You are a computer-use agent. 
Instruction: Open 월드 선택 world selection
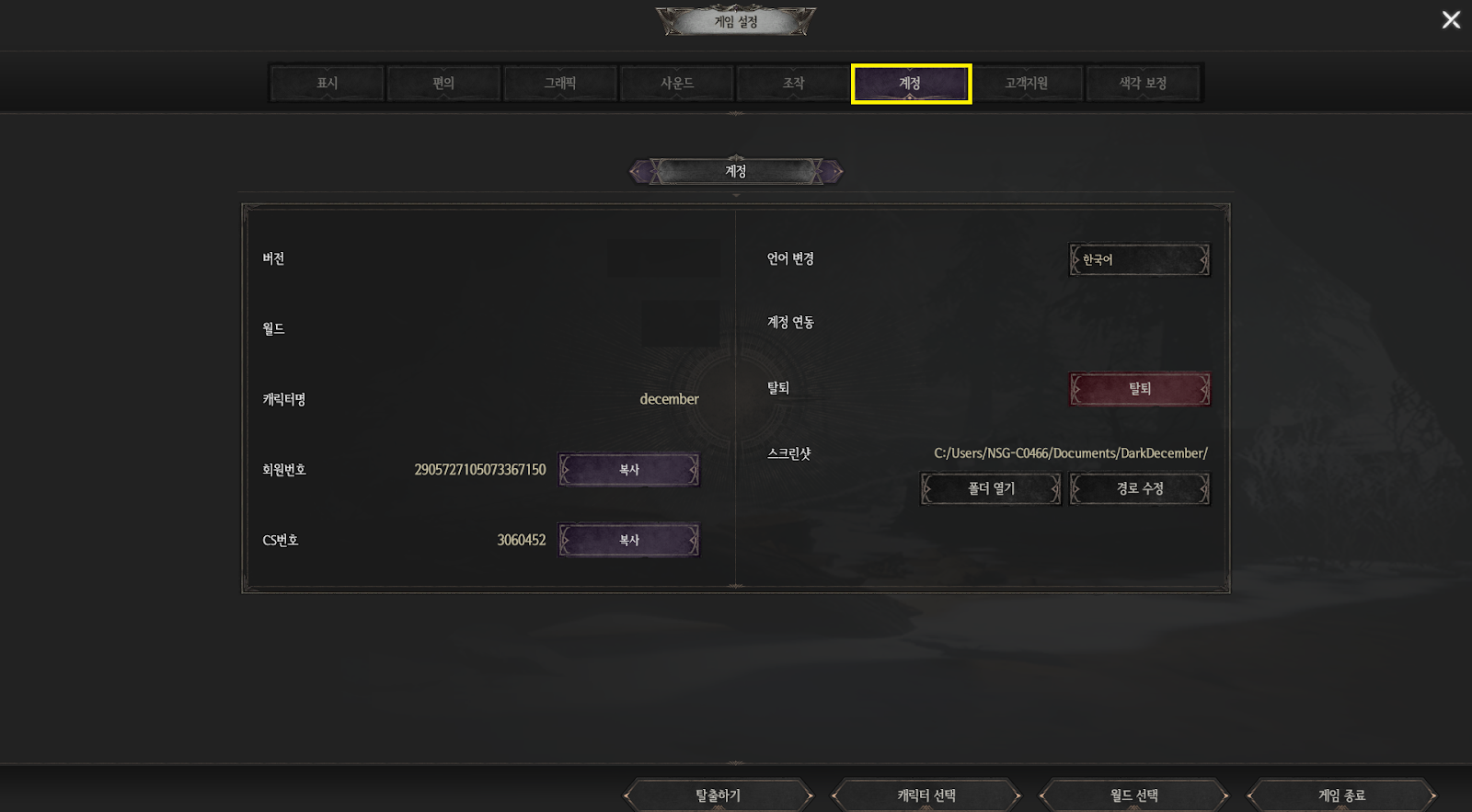pos(1134,795)
